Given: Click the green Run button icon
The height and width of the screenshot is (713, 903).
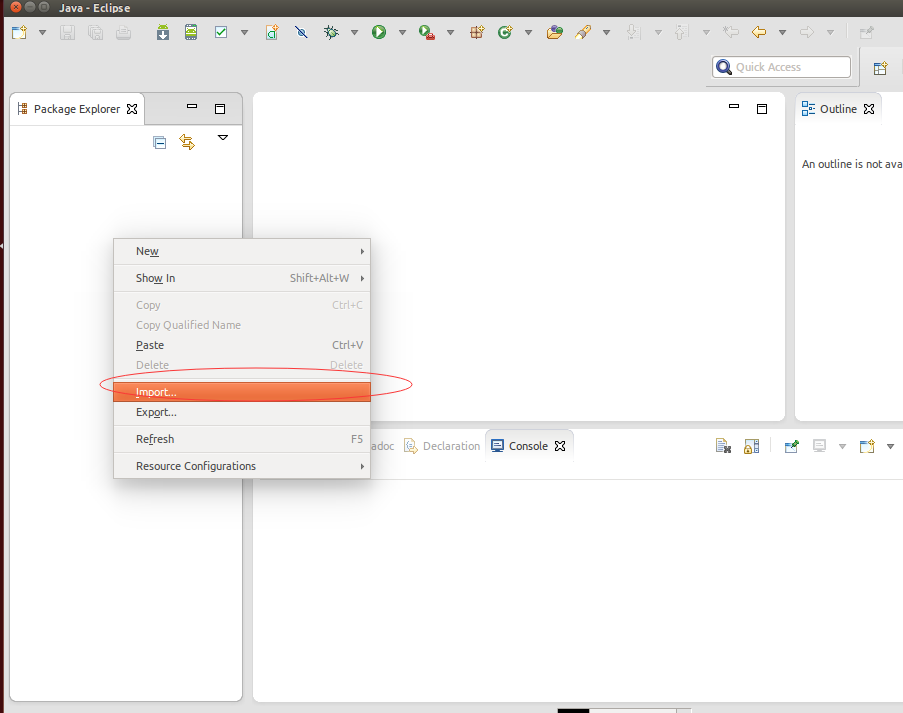Looking at the screenshot, I should click(379, 32).
